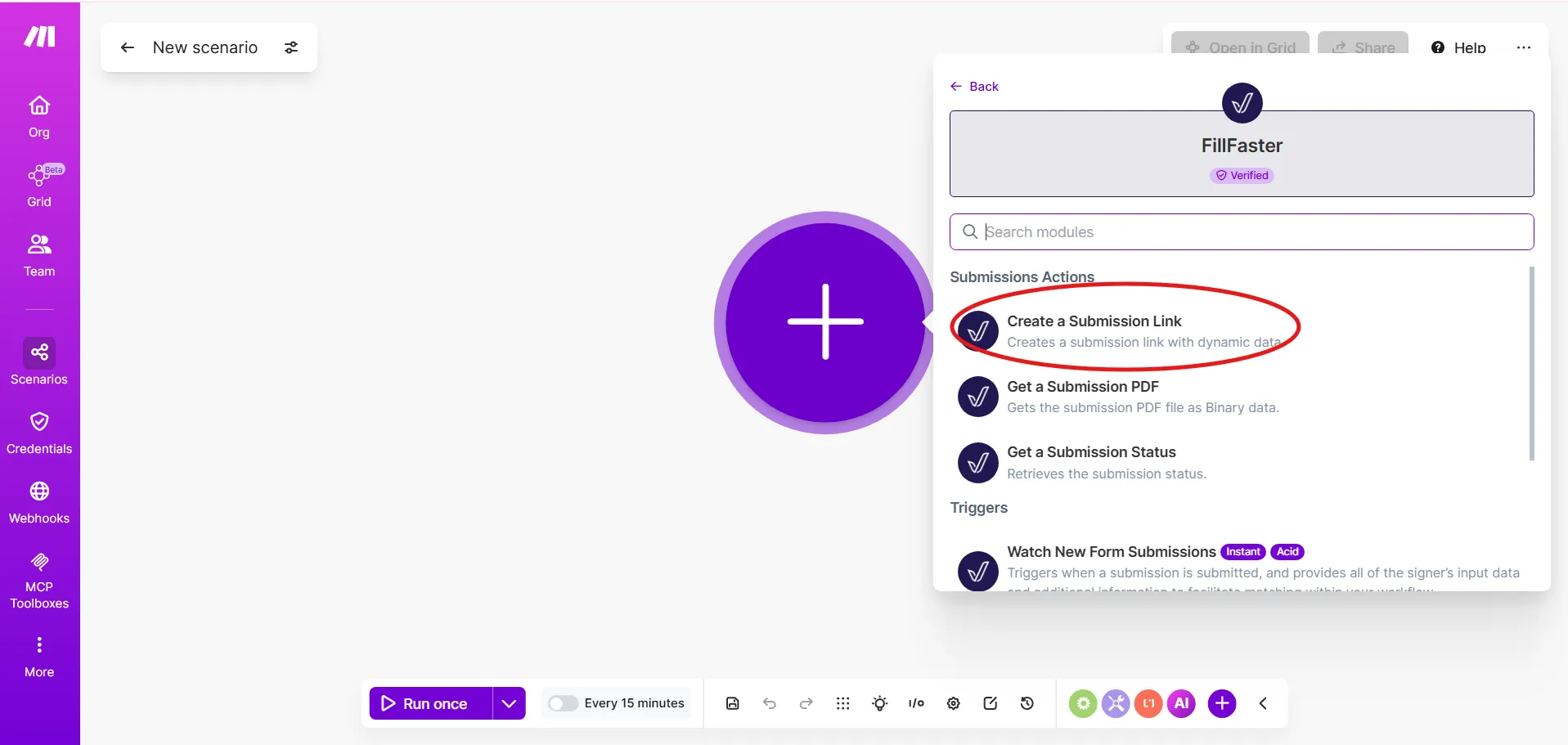Click Back in the FillFaster panel
Image resolution: width=1568 pixels, height=745 pixels.
point(974,87)
